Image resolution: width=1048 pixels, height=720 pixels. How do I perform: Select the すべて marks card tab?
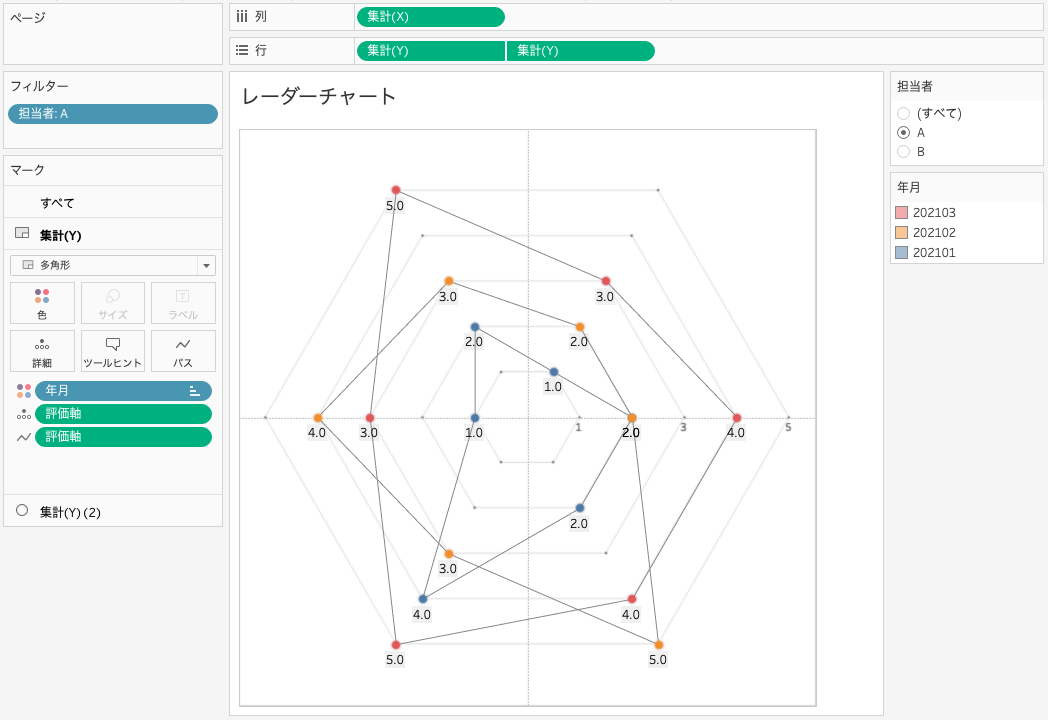point(57,203)
